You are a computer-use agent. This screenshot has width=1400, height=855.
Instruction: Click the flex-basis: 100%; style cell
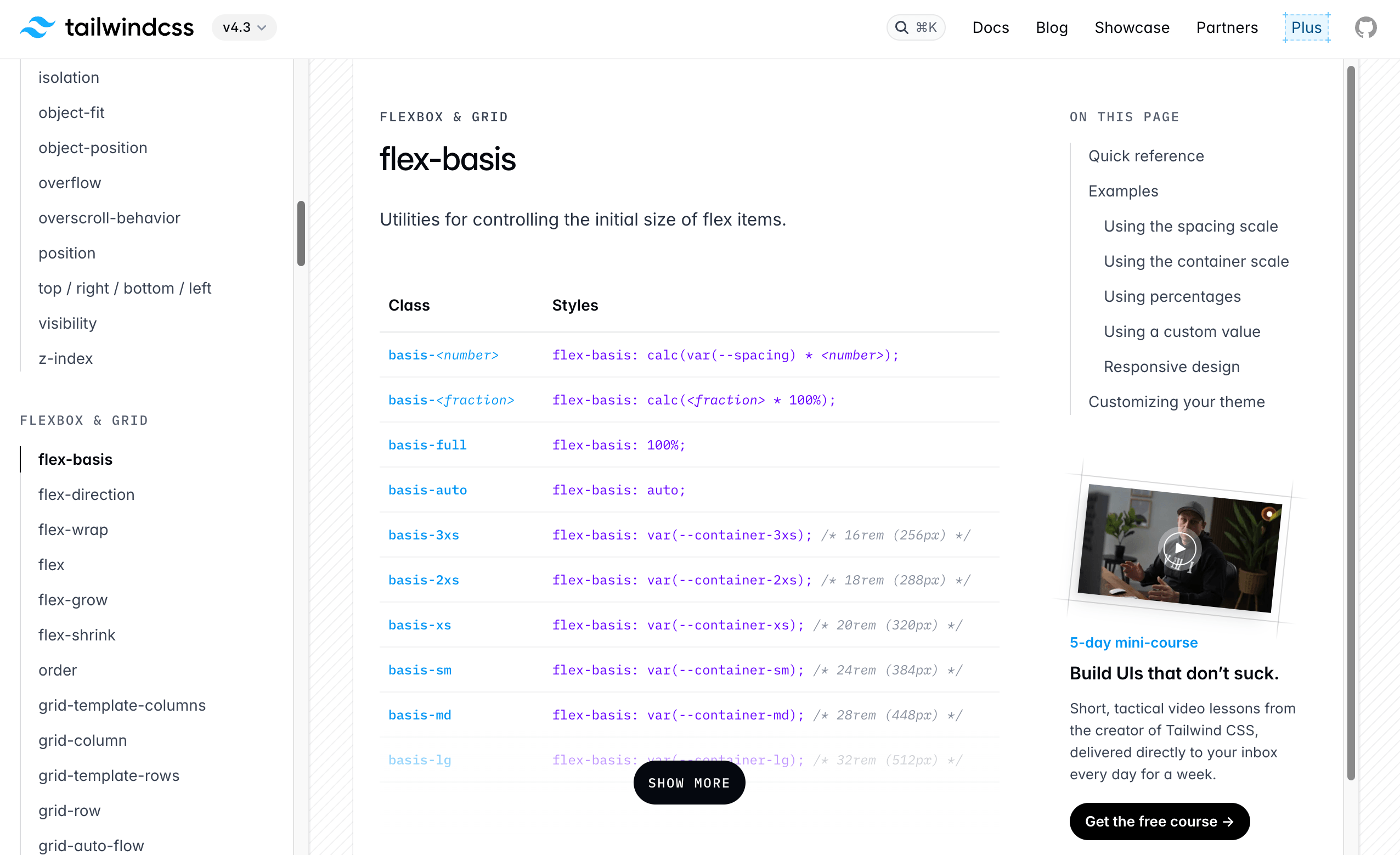(x=619, y=445)
